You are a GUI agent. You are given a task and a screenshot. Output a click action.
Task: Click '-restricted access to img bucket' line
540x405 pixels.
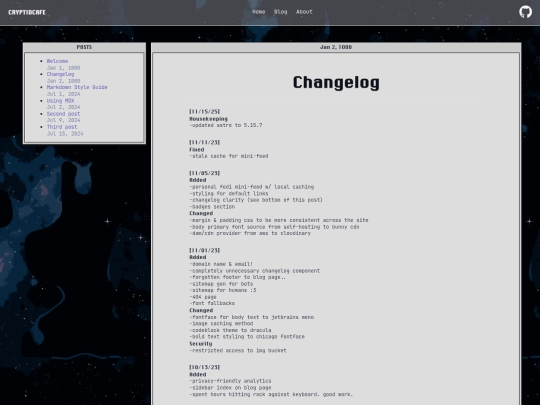238,351
